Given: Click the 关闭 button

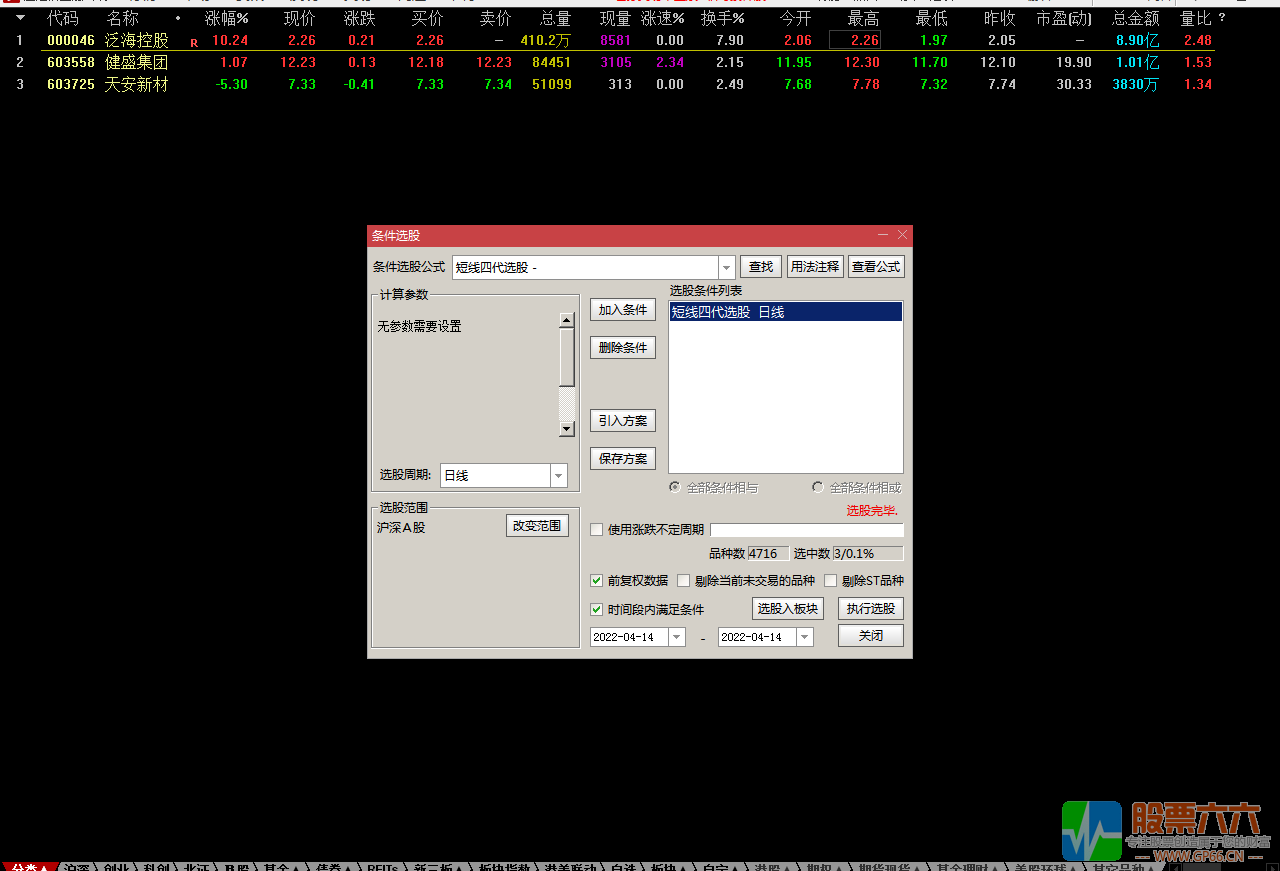Looking at the screenshot, I should tap(871, 635).
